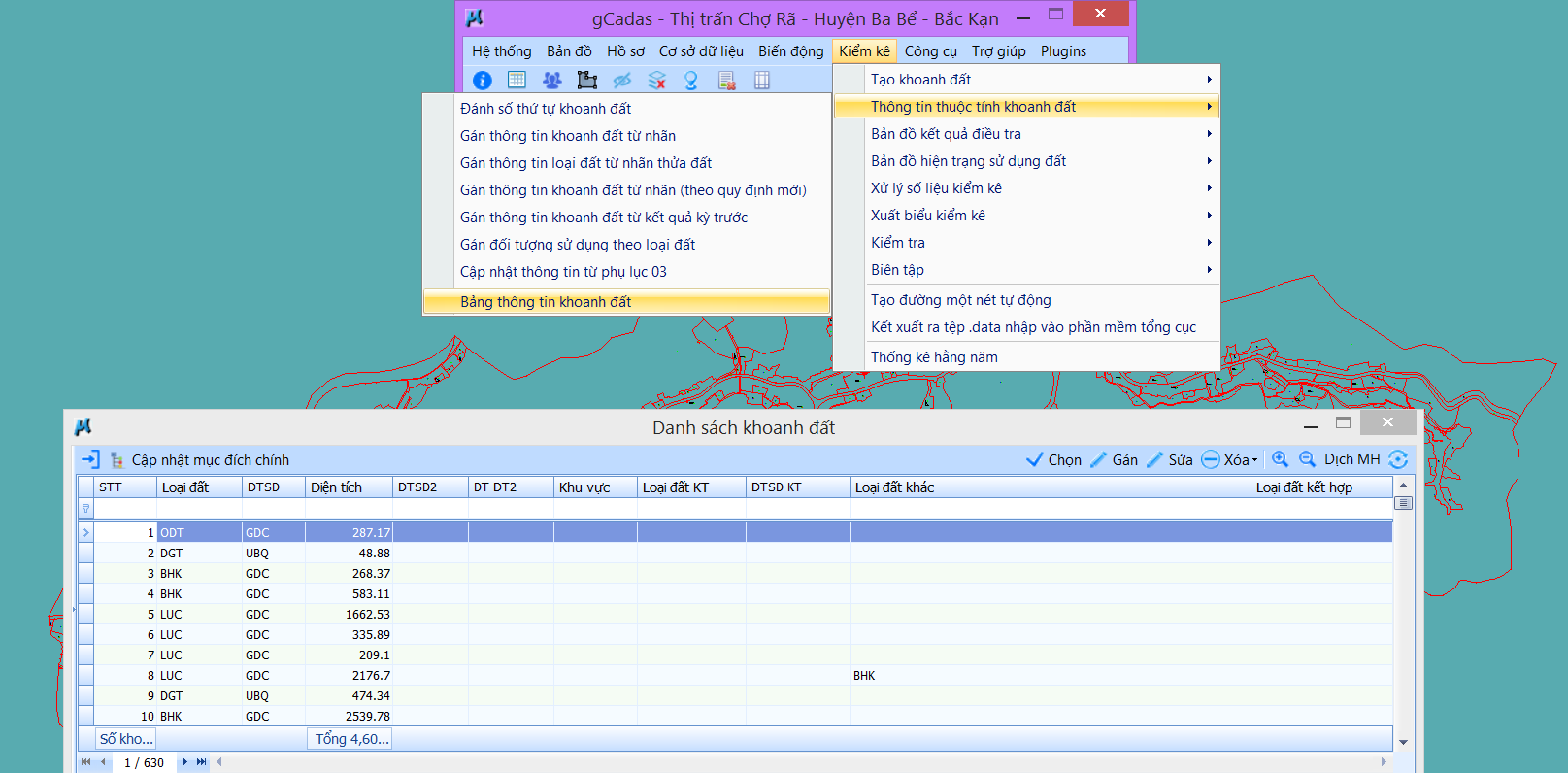The height and width of the screenshot is (773, 1568).
Task: Open the table grid icon in toolbar
Action: tap(517, 81)
